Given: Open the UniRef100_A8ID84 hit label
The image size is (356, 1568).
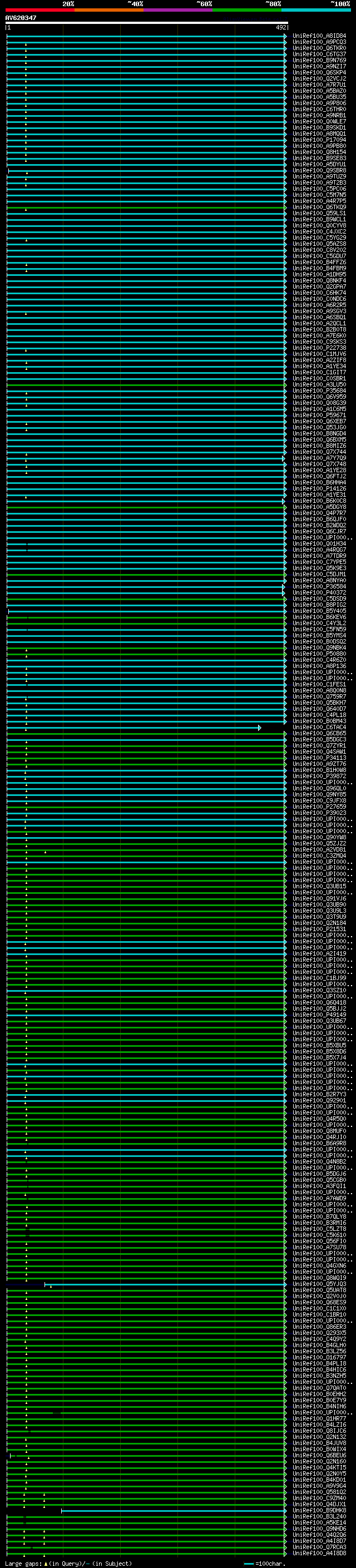Looking at the screenshot, I should [319, 36].
